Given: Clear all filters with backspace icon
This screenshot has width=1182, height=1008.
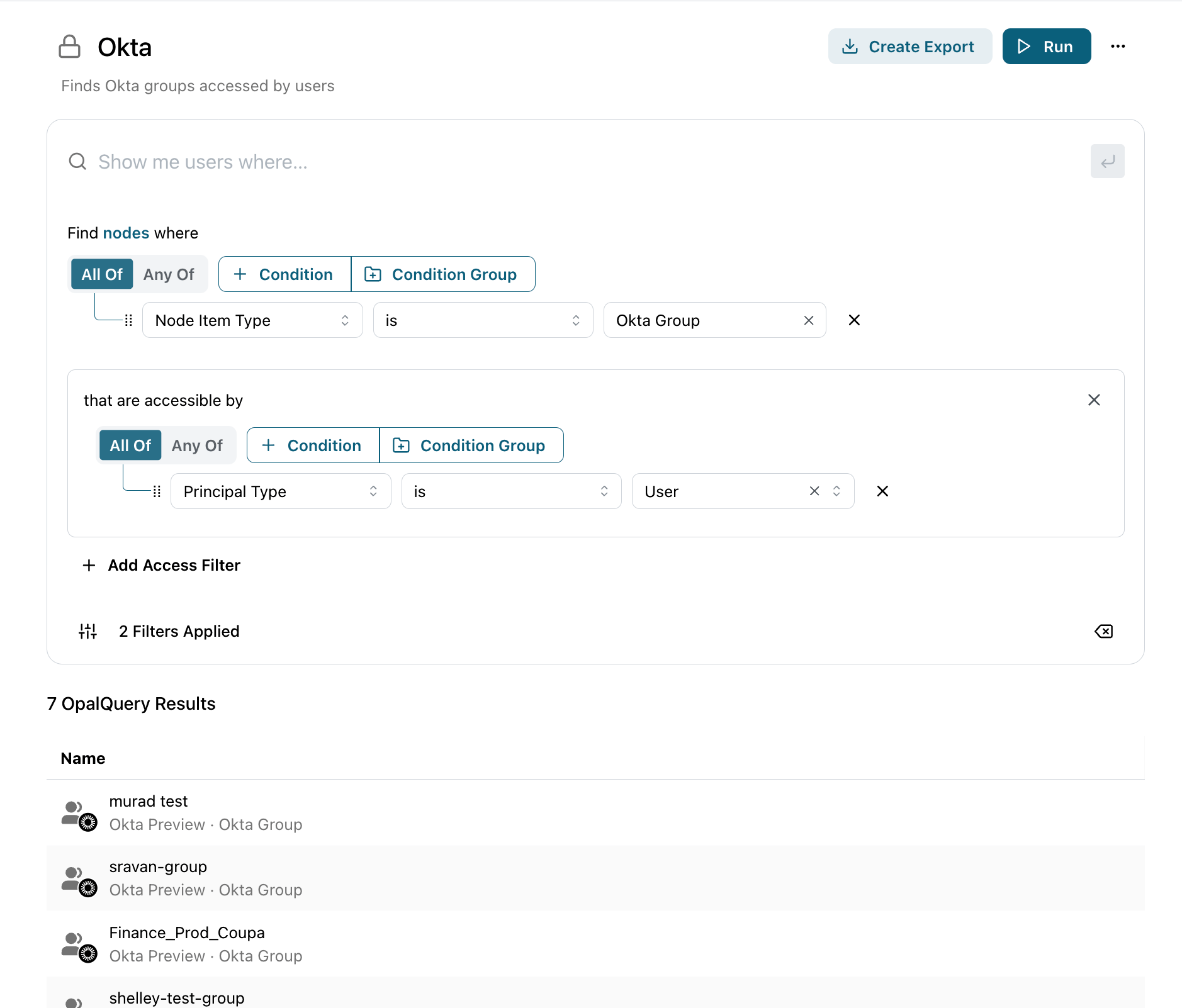Looking at the screenshot, I should click(1103, 631).
